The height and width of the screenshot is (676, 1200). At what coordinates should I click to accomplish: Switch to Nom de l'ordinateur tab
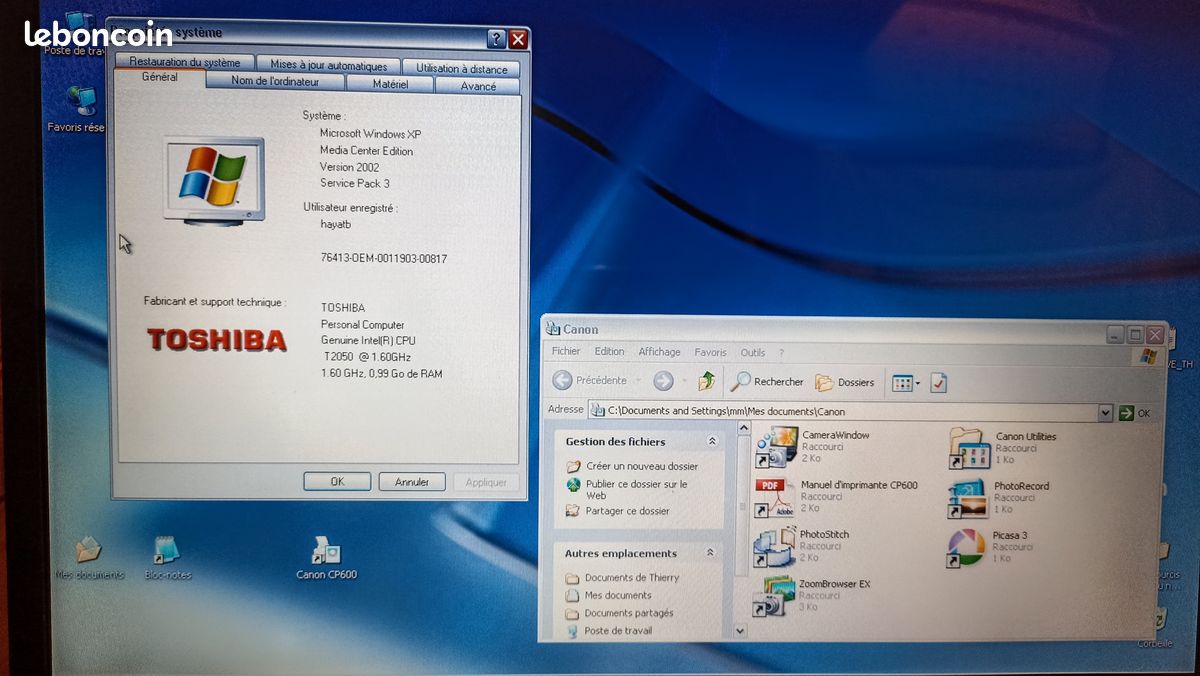275,82
